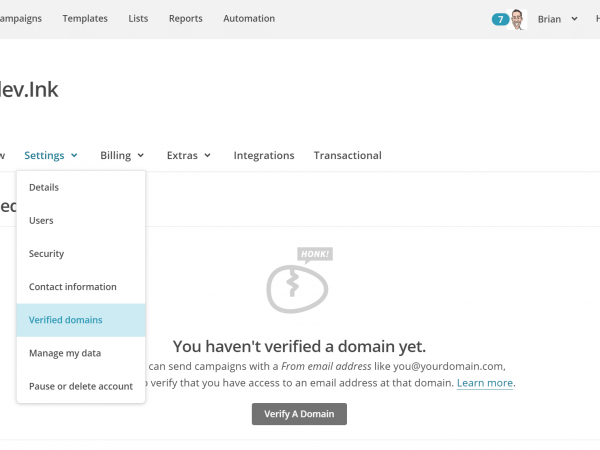
Task: Open Security in the Settings menu
Action: [46, 254]
